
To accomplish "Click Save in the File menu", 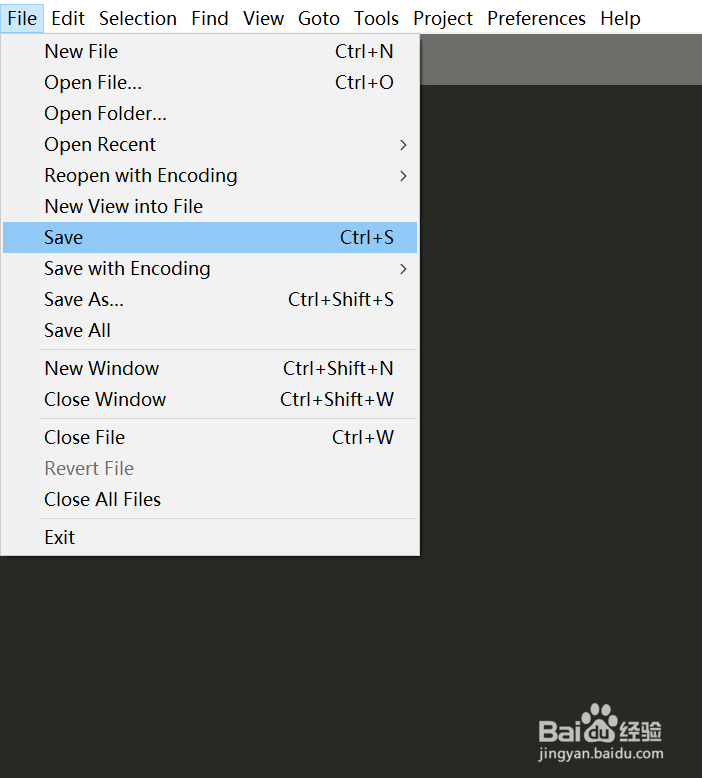I will point(64,238).
